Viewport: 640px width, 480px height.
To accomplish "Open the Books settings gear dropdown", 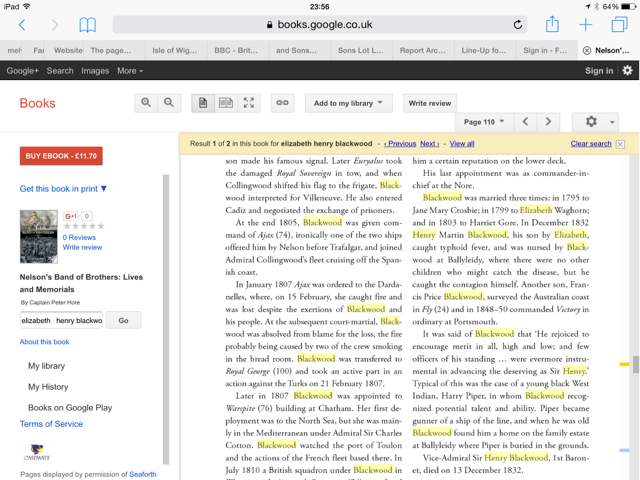I will [x=596, y=122].
